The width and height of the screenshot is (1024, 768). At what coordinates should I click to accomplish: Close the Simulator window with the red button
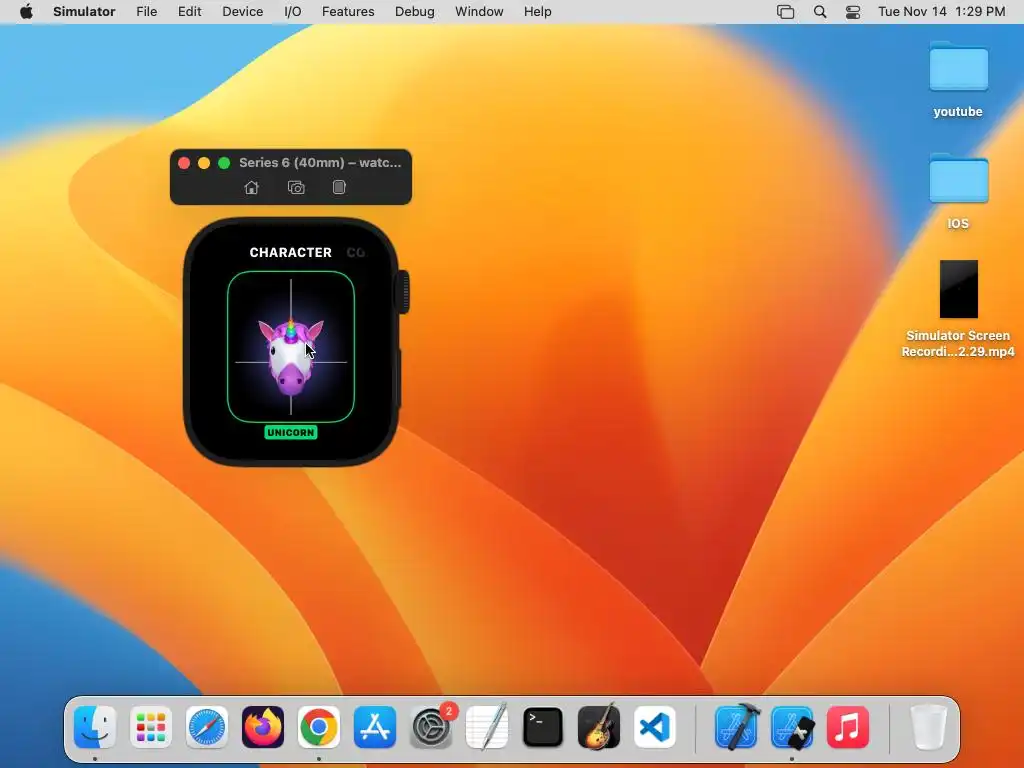[x=184, y=163]
